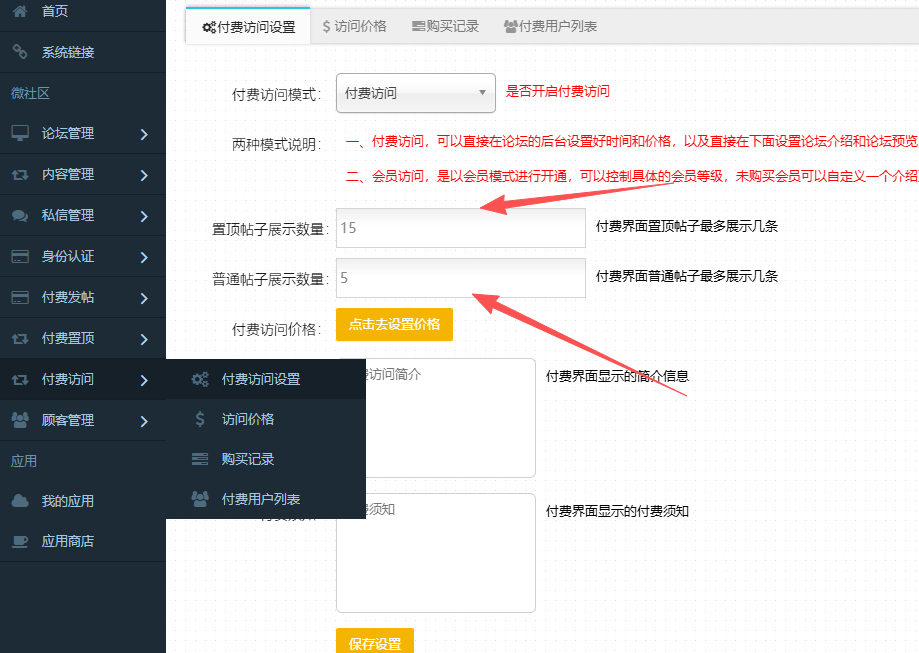Click the link icon beside 系统链接

tap(20, 52)
